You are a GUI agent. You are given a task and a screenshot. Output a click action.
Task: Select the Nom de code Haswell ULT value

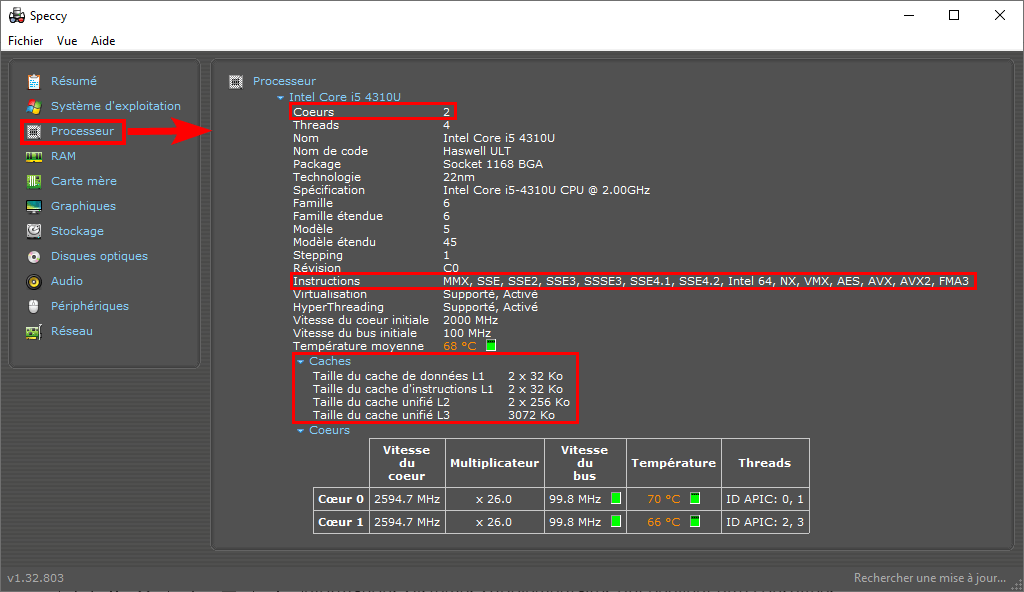(x=477, y=151)
